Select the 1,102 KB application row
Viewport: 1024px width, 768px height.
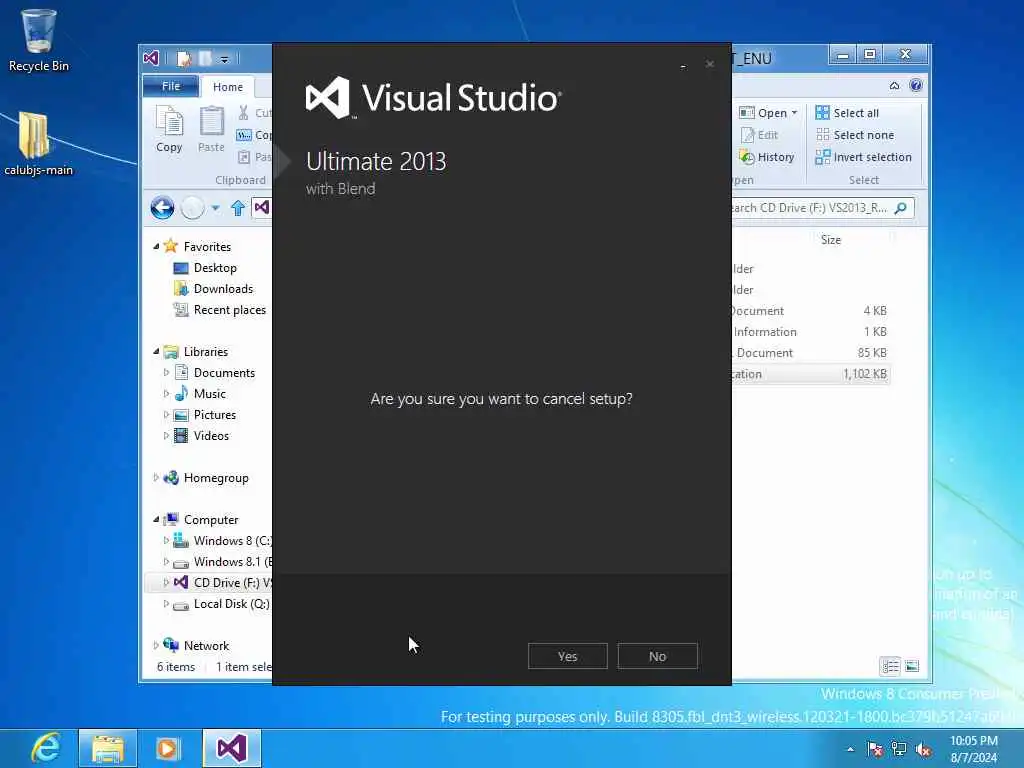810,374
